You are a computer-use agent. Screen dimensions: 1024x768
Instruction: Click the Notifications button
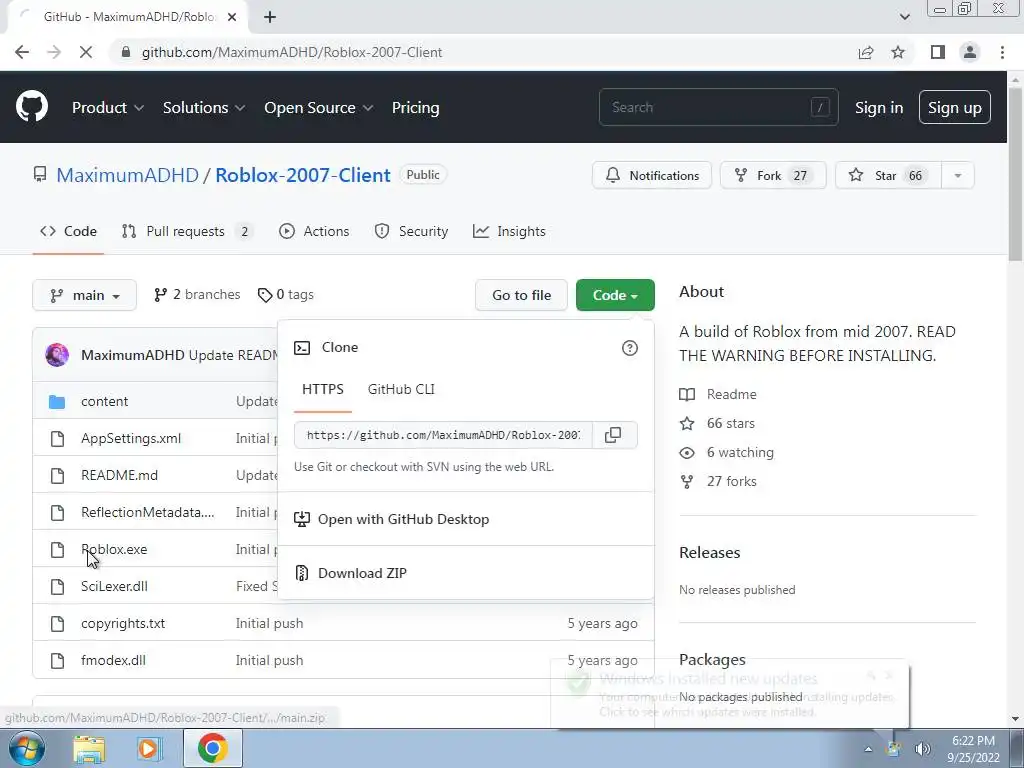[x=652, y=176]
